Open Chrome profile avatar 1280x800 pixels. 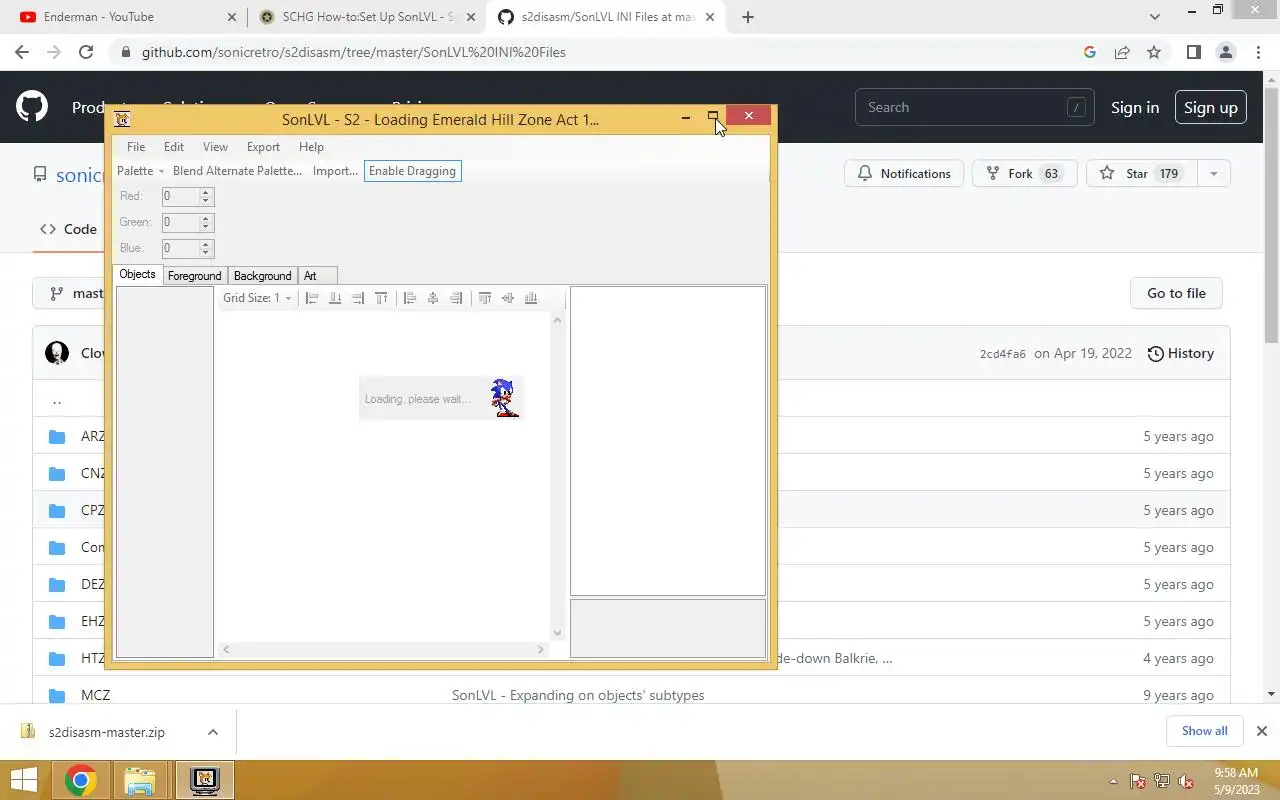1226,52
